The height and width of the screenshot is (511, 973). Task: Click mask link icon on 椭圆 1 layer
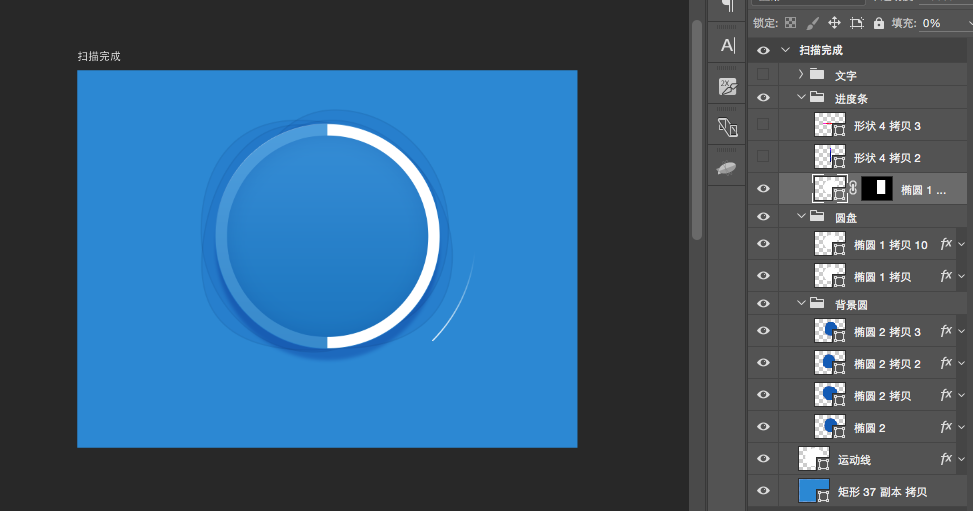(x=853, y=188)
